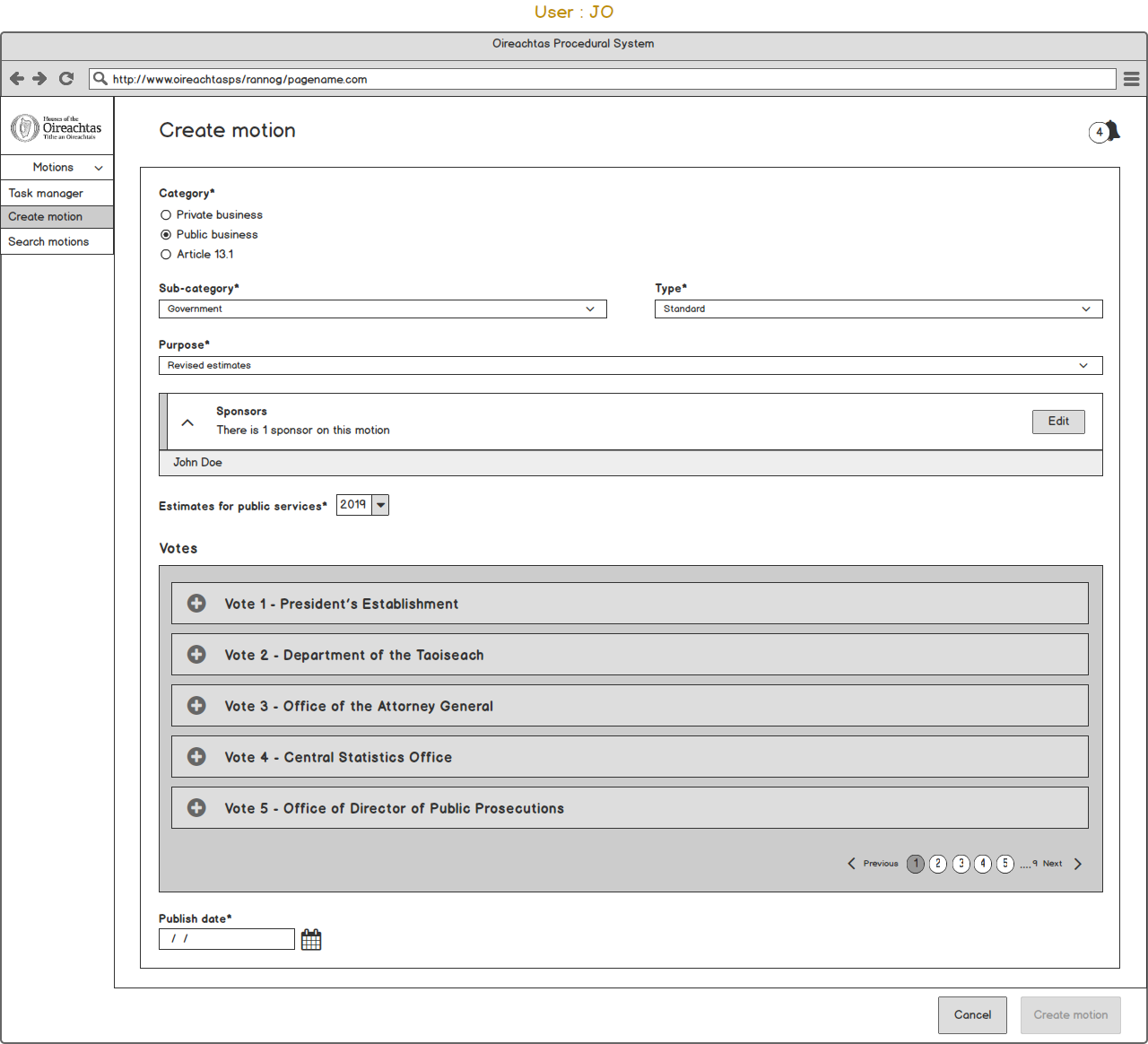Expand the Motions sidebar menu
Viewport: 1148px width, 1044px height.
(x=57, y=168)
